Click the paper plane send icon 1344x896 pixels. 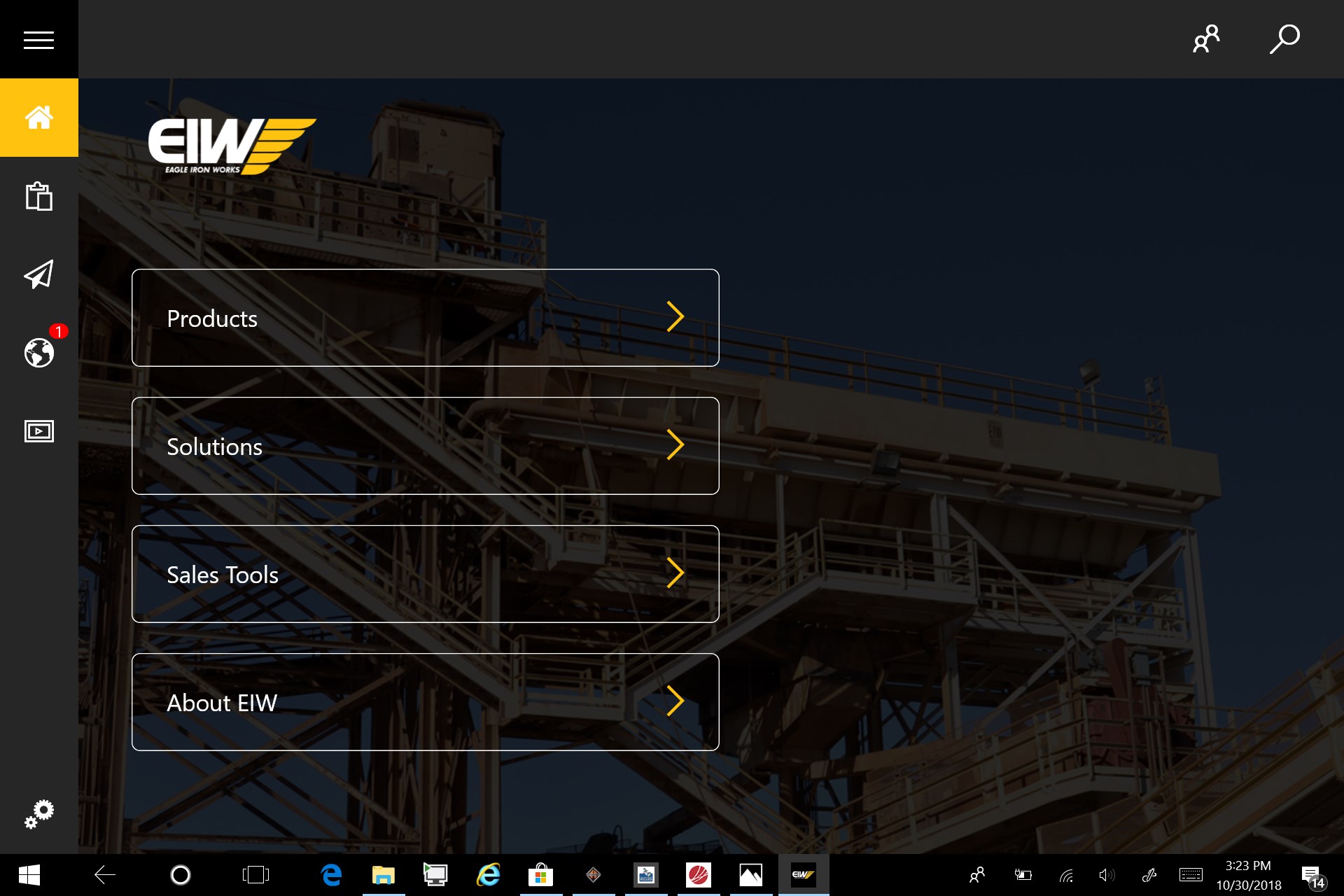click(38, 274)
